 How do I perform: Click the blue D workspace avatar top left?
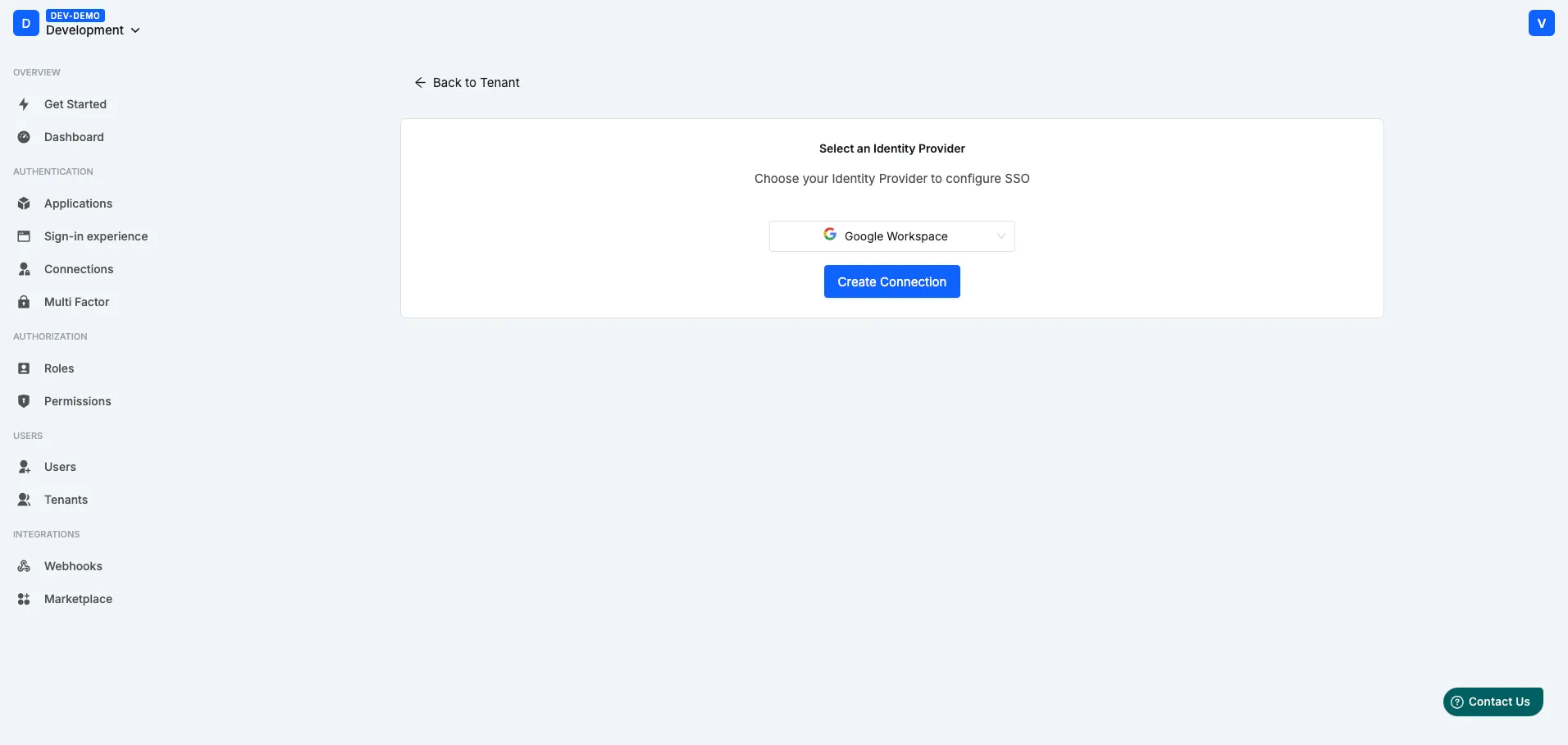[25, 23]
